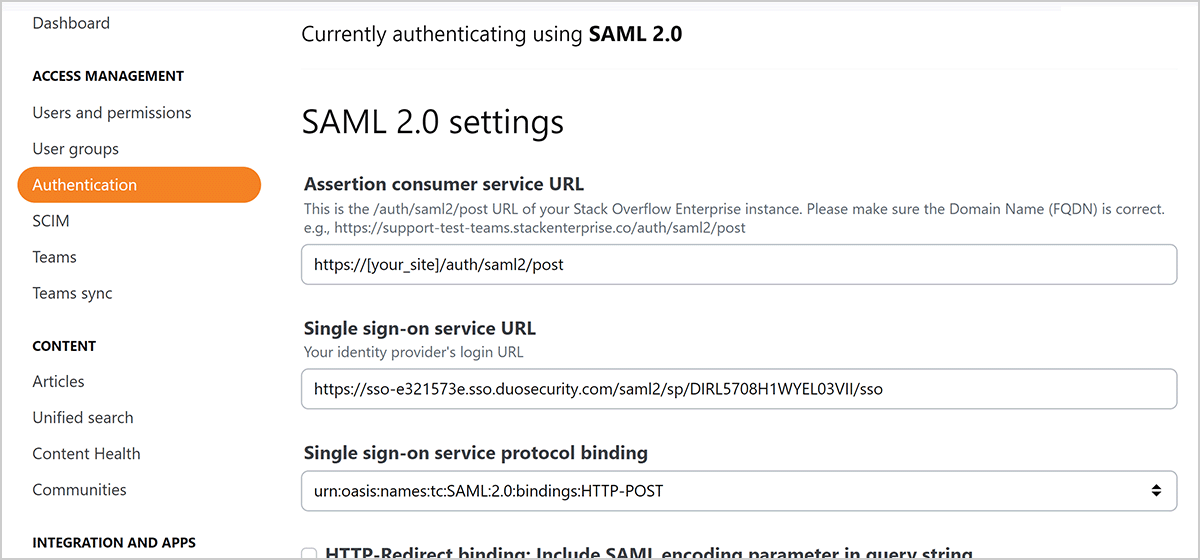Click the 'Currently authenticating using SAML 2.0' text

click(491, 35)
